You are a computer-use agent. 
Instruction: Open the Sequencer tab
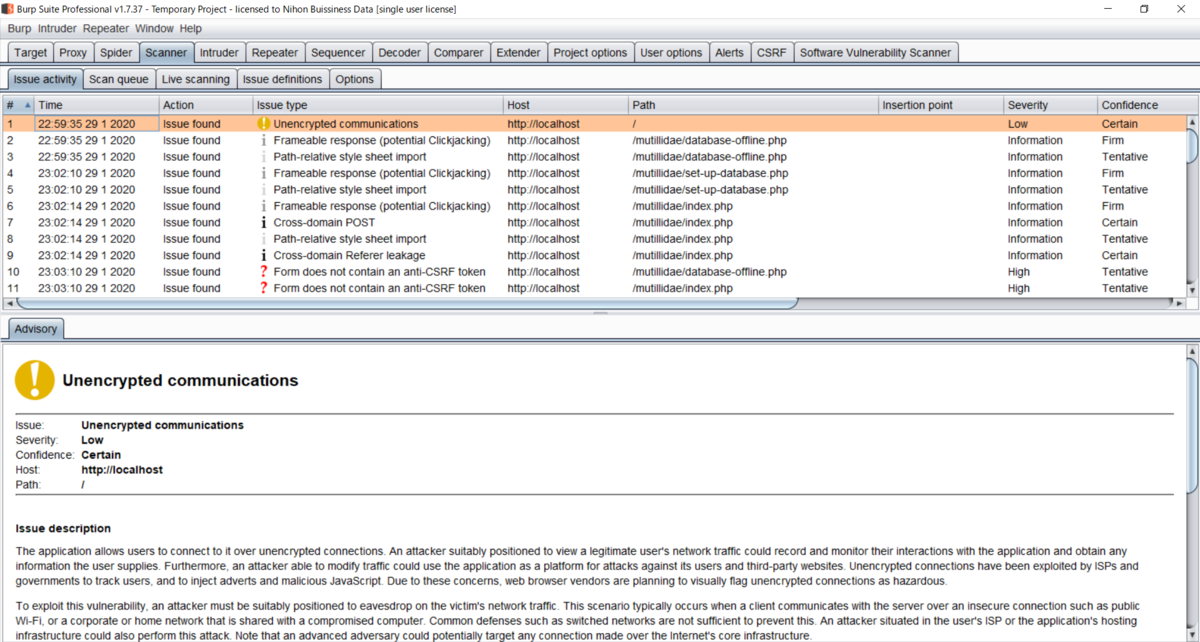pos(338,52)
